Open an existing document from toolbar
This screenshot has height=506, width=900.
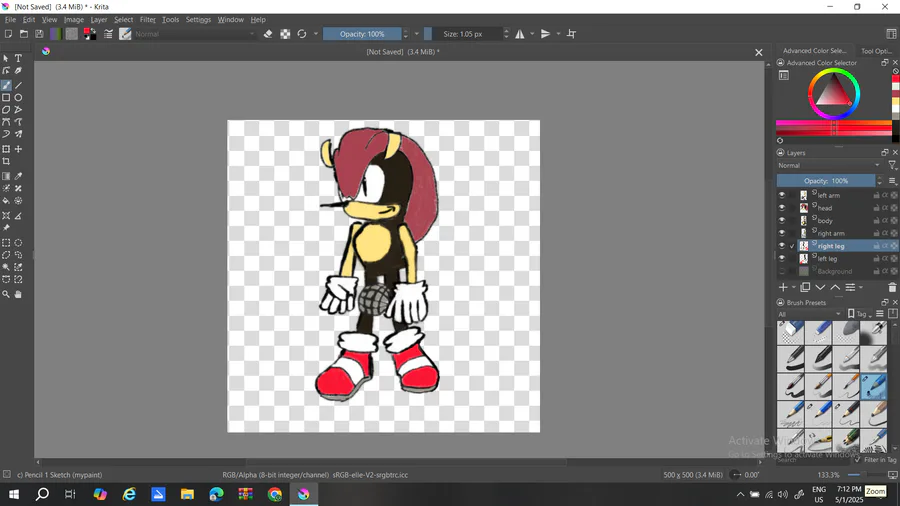click(x=24, y=34)
